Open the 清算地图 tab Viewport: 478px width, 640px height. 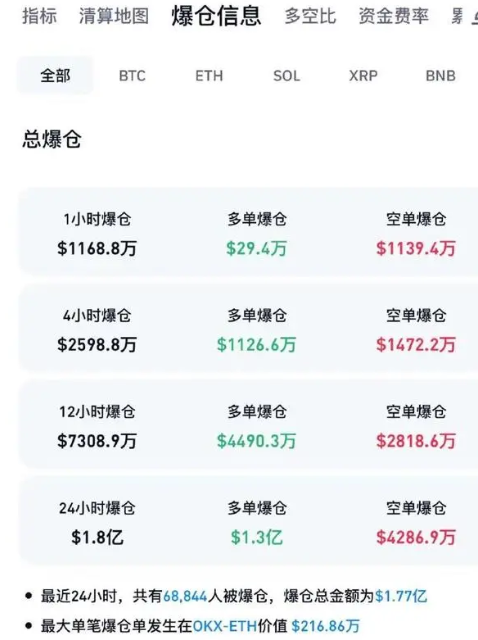(x=113, y=16)
